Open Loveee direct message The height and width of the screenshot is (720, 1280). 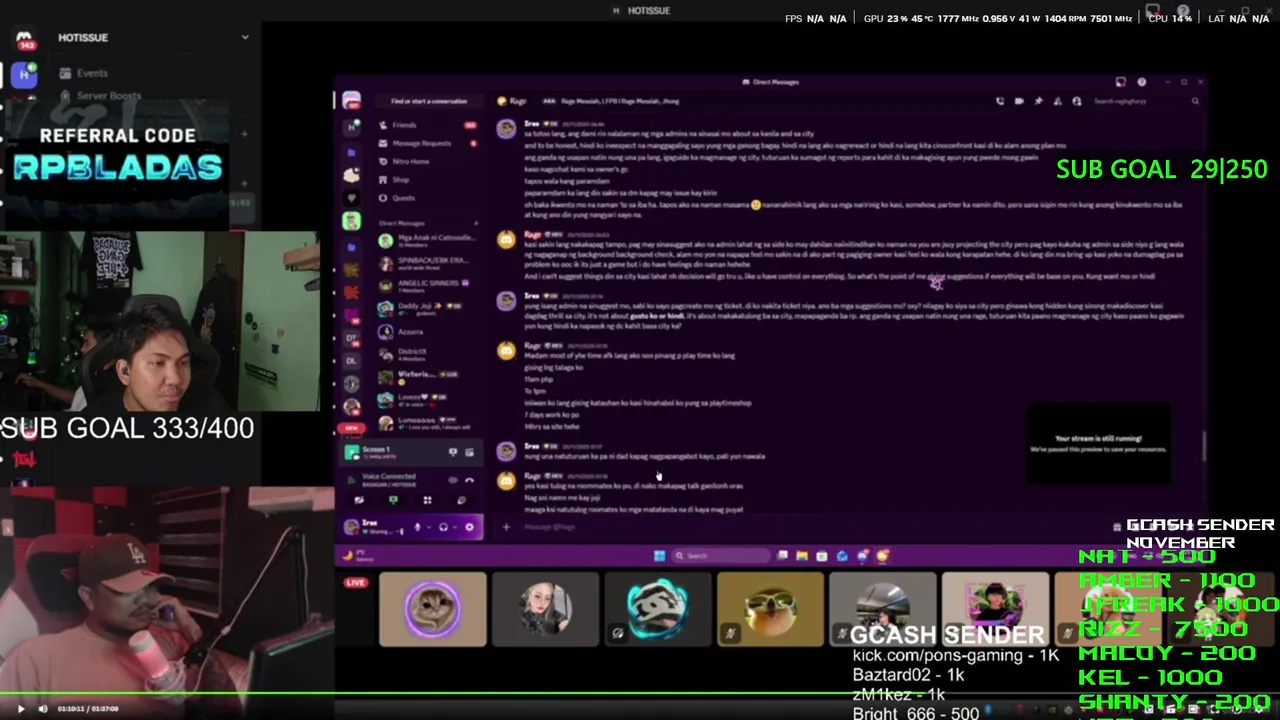coord(428,399)
